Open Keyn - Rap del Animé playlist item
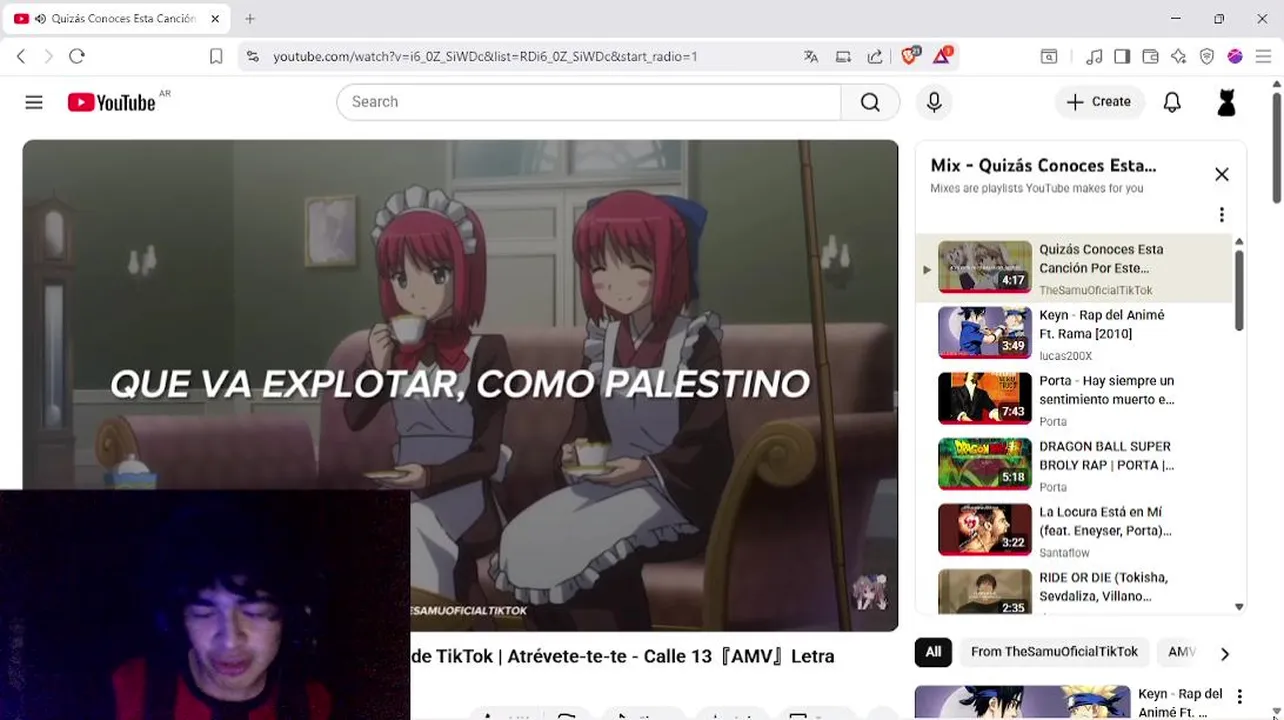Viewport: 1284px width, 720px height. [1073, 333]
